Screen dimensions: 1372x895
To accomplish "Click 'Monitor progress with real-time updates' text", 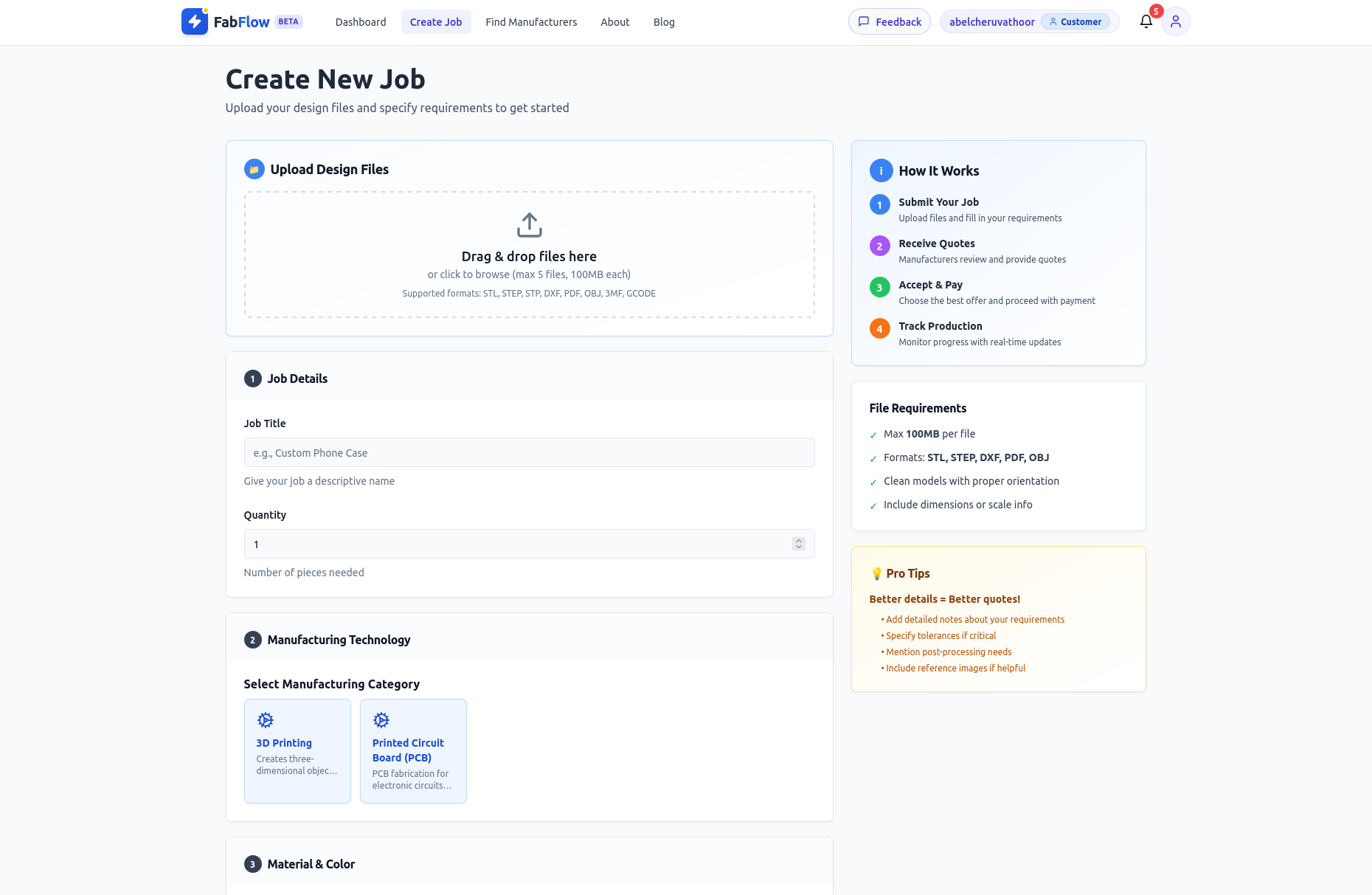I will coord(980,342).
